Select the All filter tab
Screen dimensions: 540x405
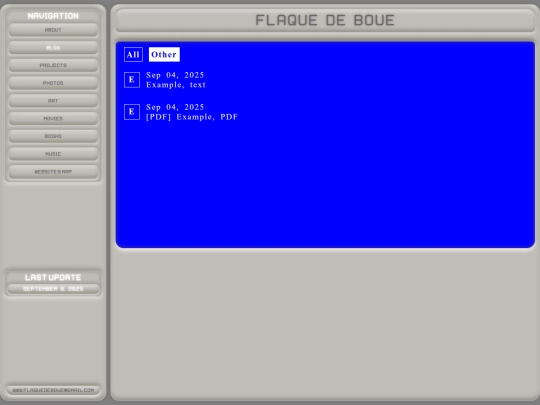click(133, 54)
